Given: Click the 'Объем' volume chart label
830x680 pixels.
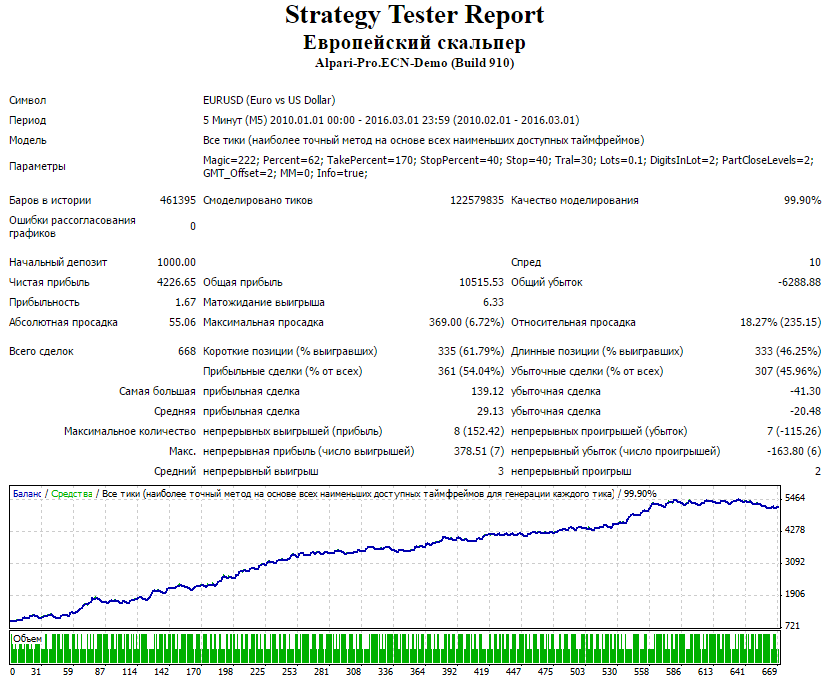Looking at the screenshot, I should 28,639.
